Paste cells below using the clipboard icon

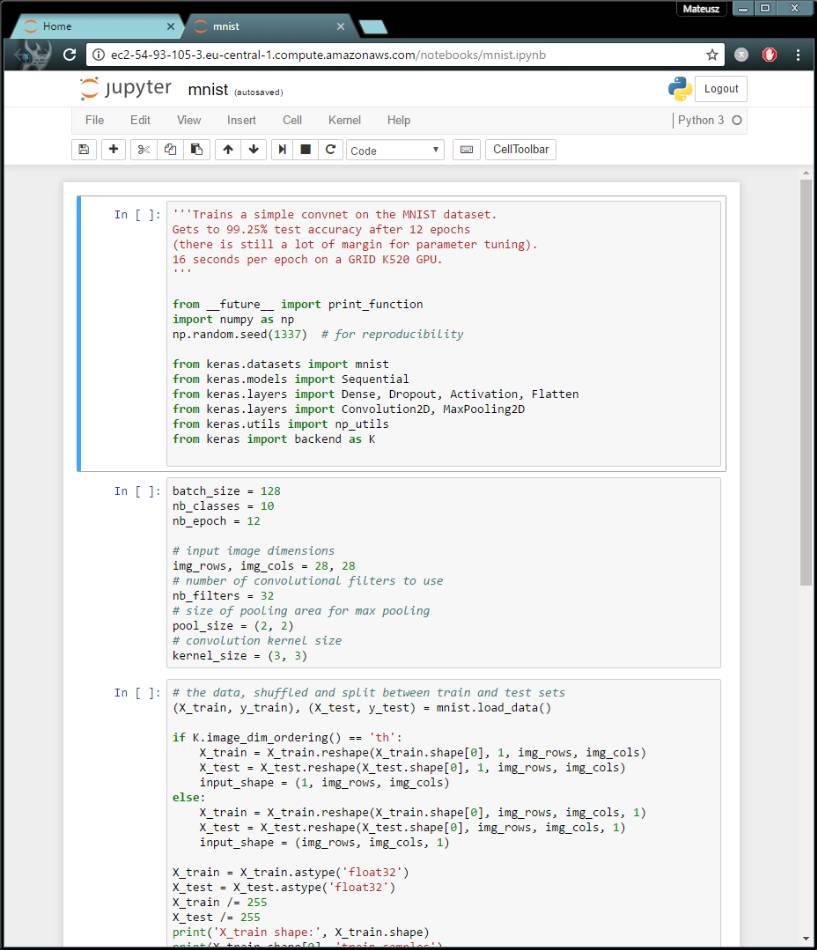point(197,150)
